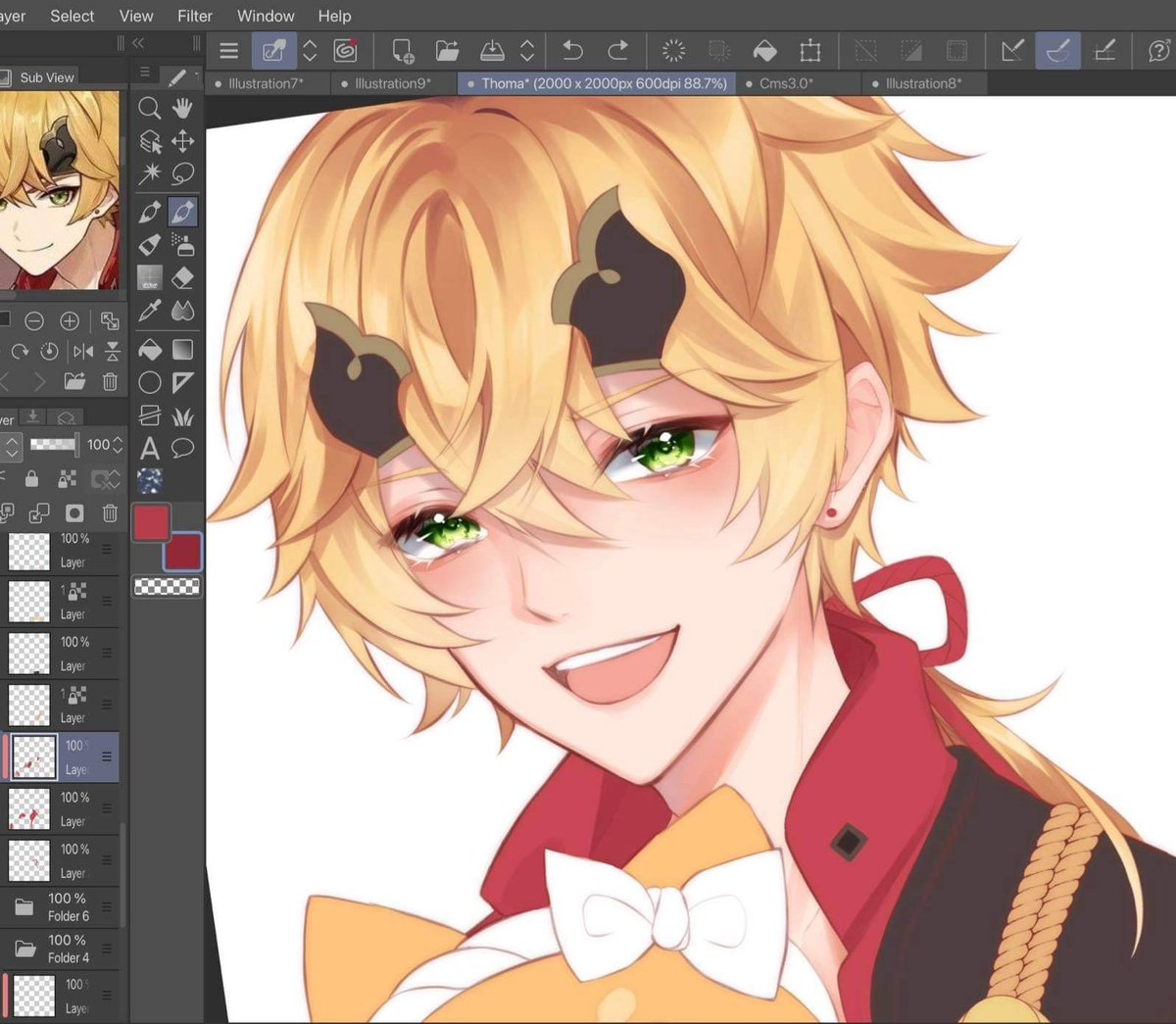Switch to the Illustration7 canvas tab
1176x1024 pixels.
[x=267, y=83]
